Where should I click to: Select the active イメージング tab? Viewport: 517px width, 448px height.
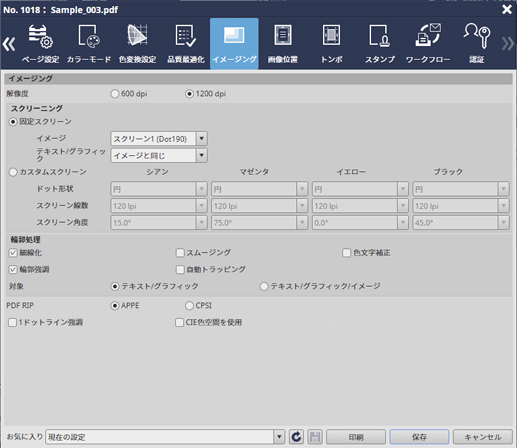(x=234, y=44)
